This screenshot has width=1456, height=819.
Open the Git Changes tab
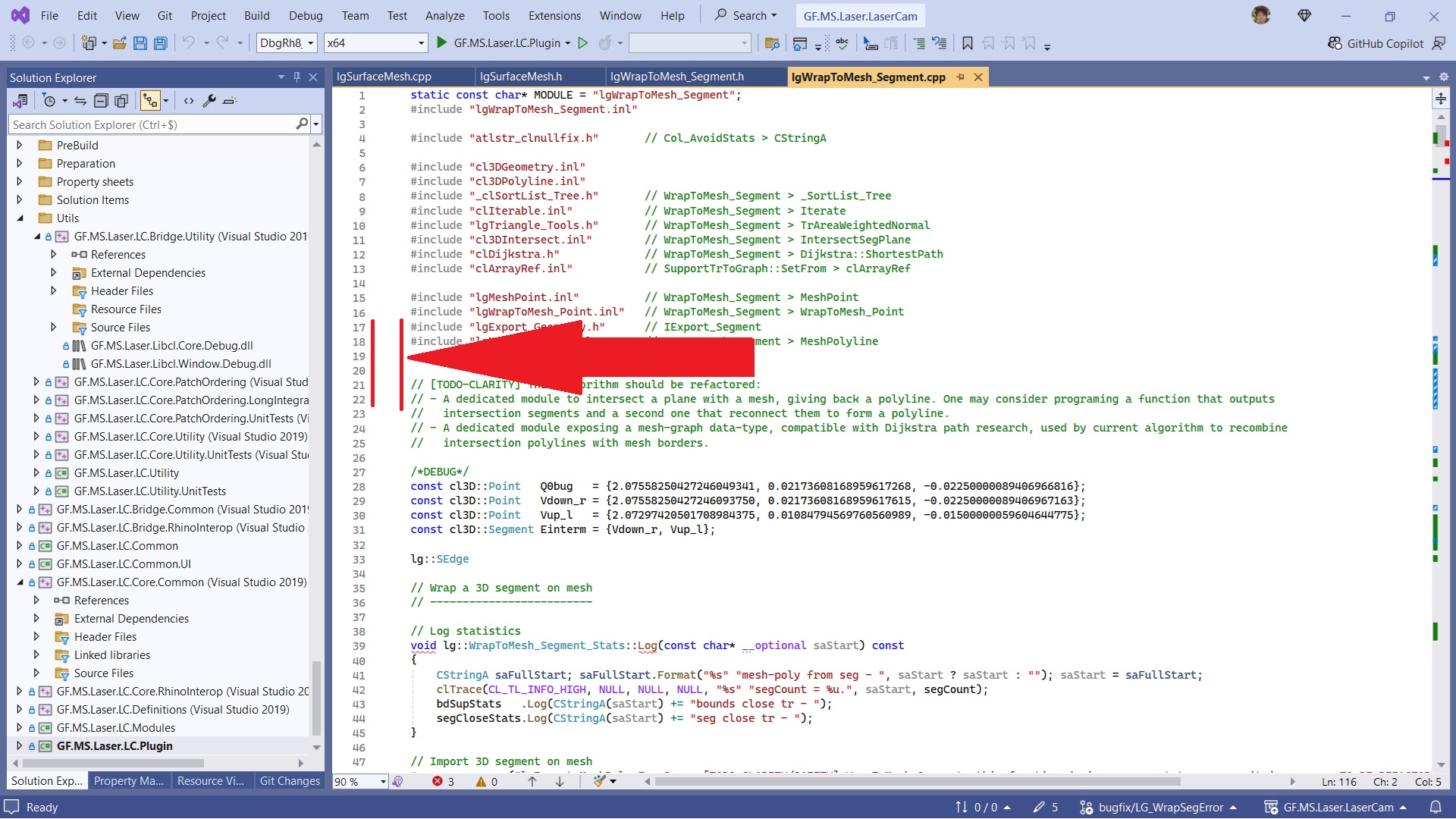[x=290, y=781]
